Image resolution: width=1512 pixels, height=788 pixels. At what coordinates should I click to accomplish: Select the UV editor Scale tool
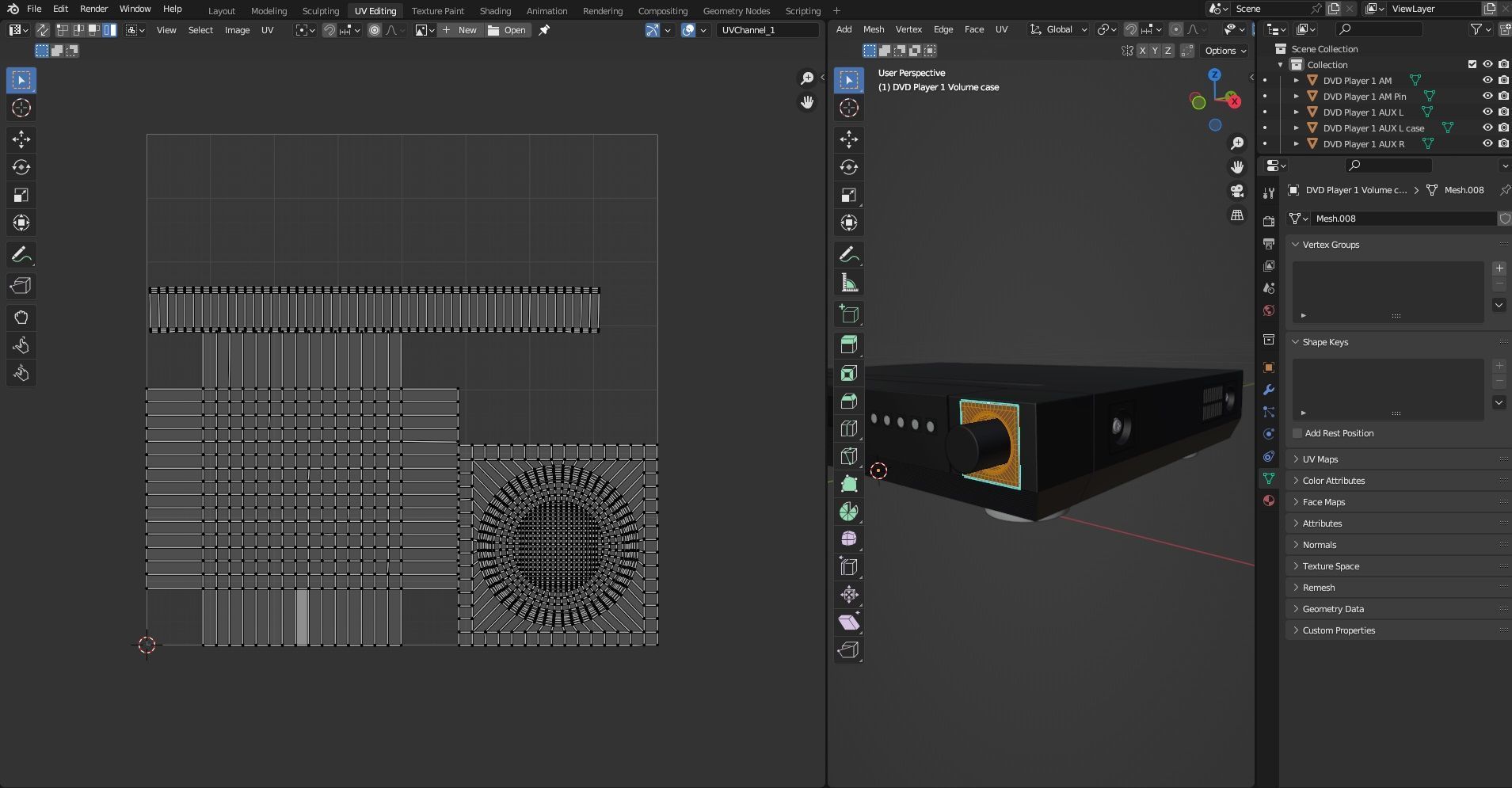coord(21,195)
